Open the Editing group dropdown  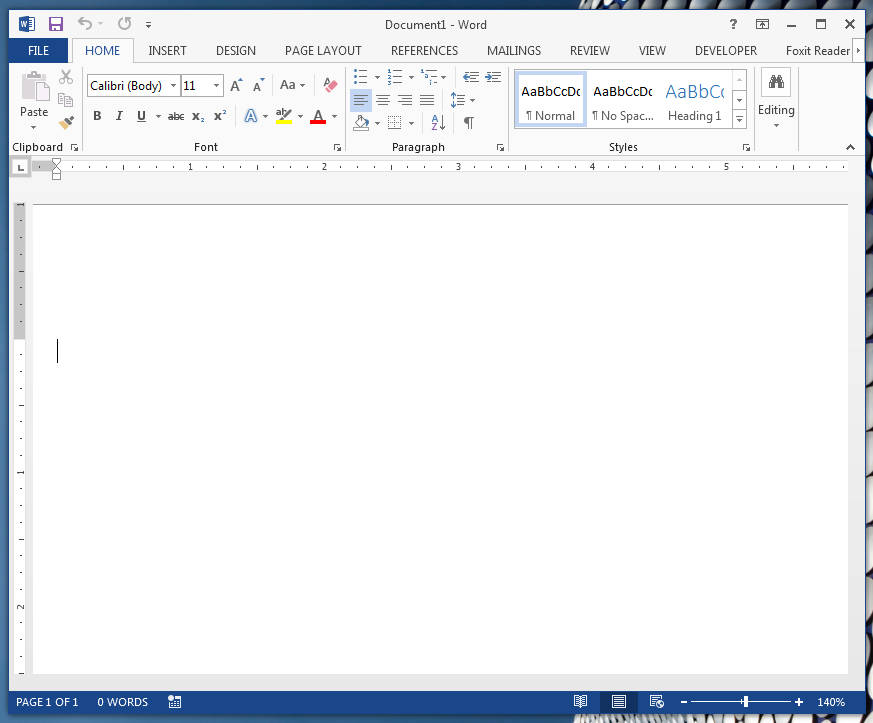(x=776, y=99)
